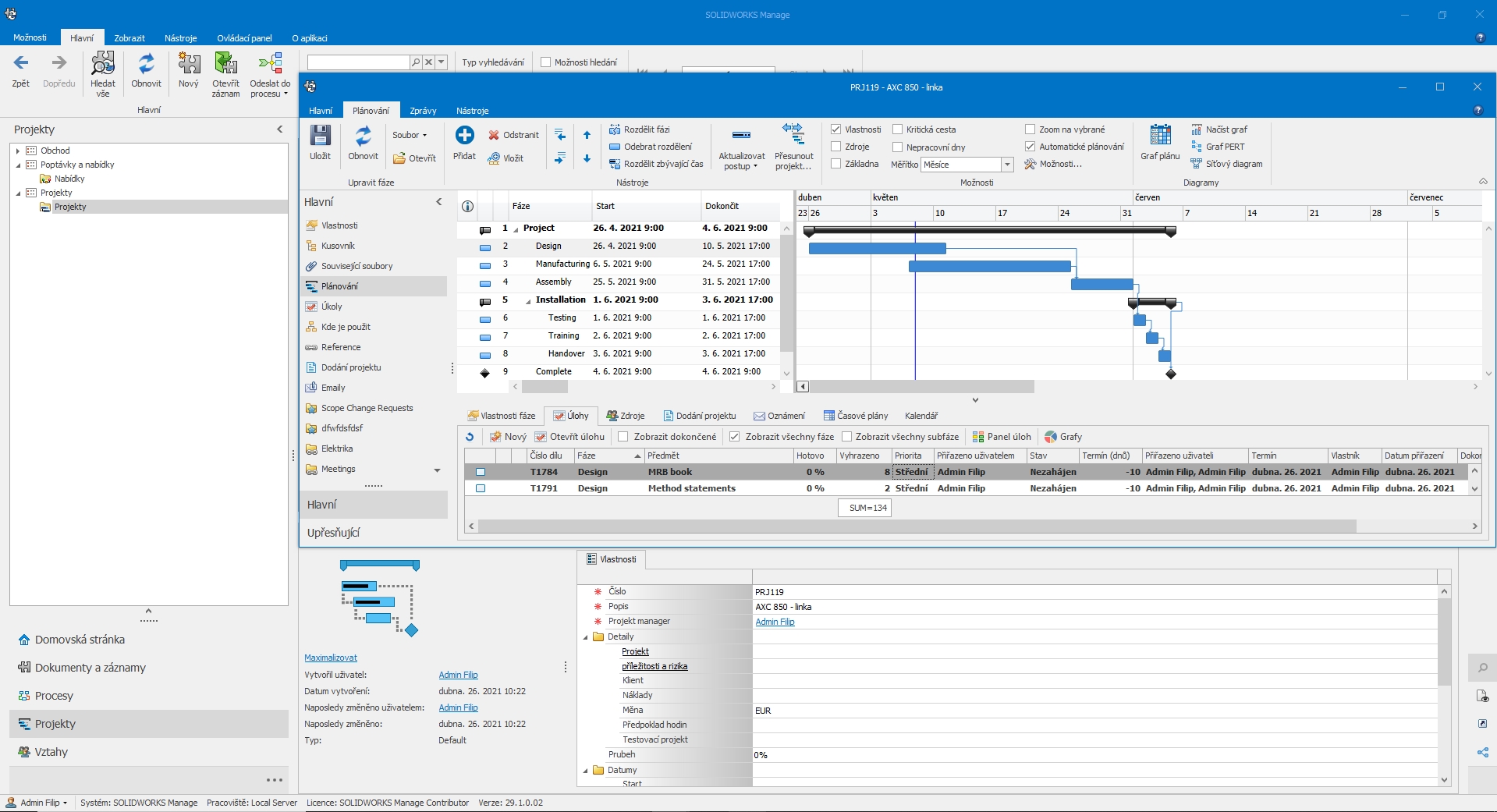Toggle the Vlastnosti checkbox

coord(836,129)
